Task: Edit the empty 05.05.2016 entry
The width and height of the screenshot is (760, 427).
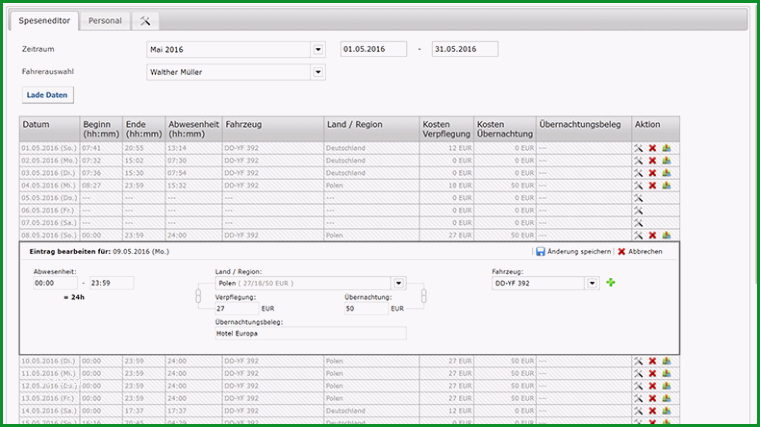Action: click(638, 198)
